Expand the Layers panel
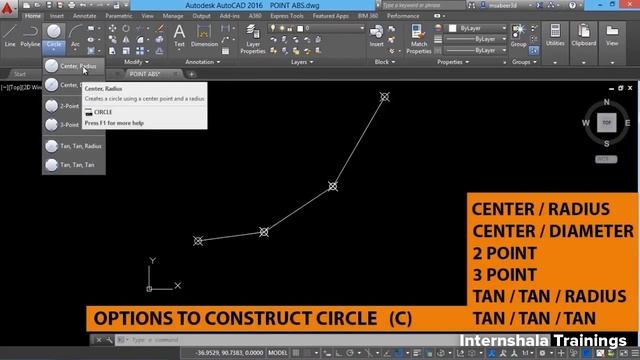This screenshot has height=360, width=640. click(302, 62)
